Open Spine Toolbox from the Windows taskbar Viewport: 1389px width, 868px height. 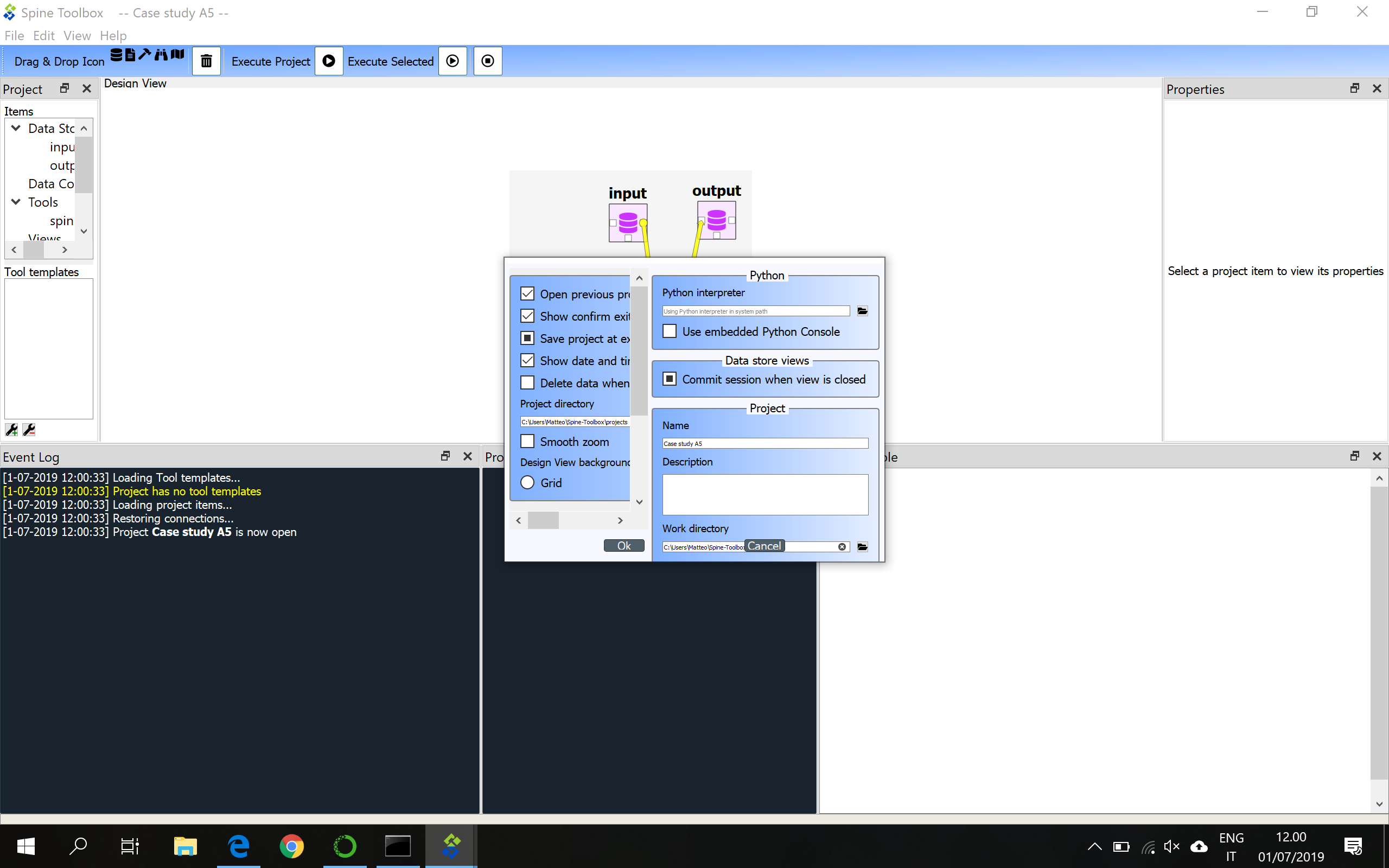(x=451, y=846)
